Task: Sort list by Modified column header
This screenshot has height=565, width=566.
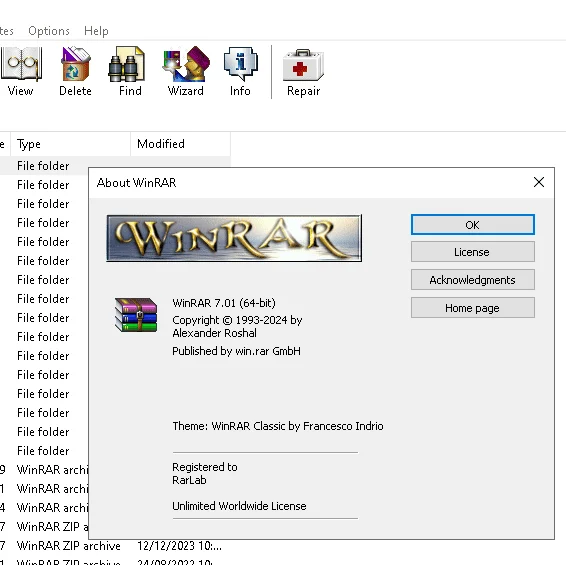Action: (x=180, y=144)
